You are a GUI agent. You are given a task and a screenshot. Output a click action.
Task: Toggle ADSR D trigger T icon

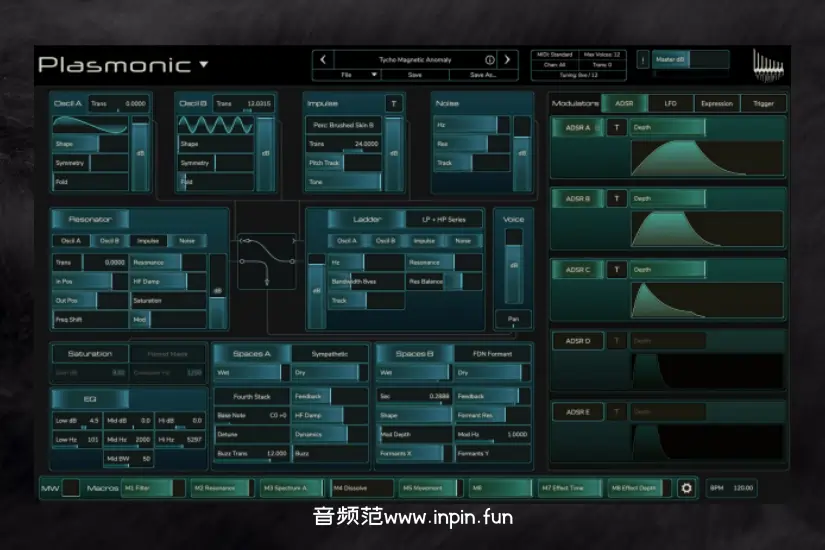pyautogui.click(x=617, y=341)
